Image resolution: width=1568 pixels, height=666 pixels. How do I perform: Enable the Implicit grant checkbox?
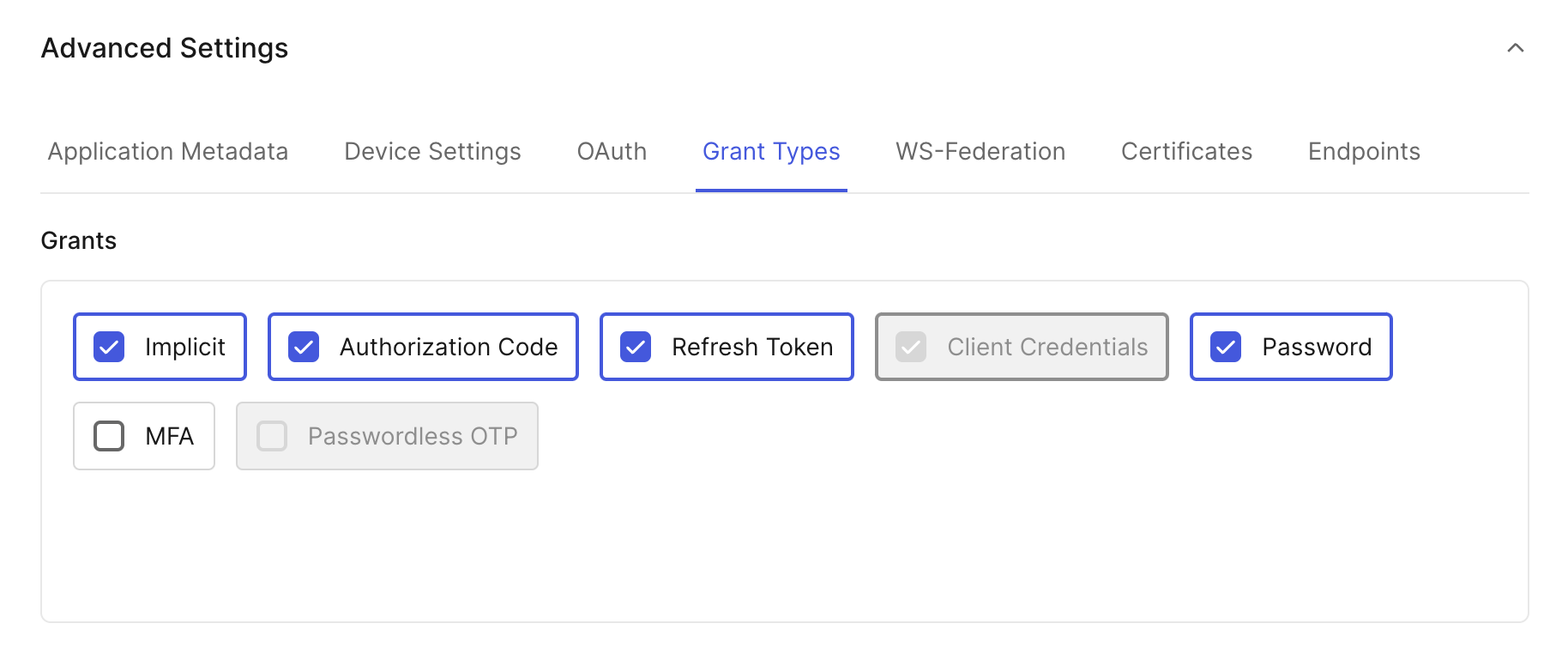click(x=108, y=347)
